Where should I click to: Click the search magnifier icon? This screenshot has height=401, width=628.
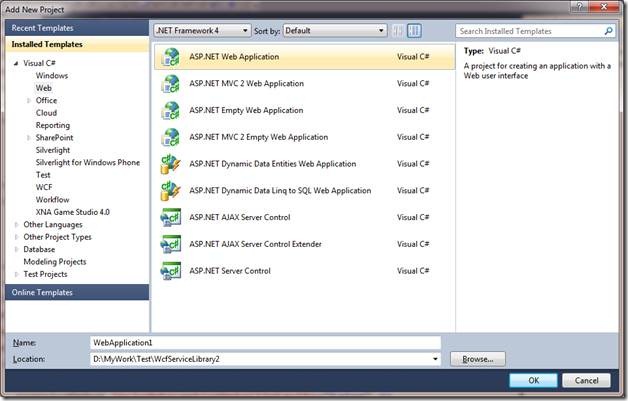coord(609,32)
